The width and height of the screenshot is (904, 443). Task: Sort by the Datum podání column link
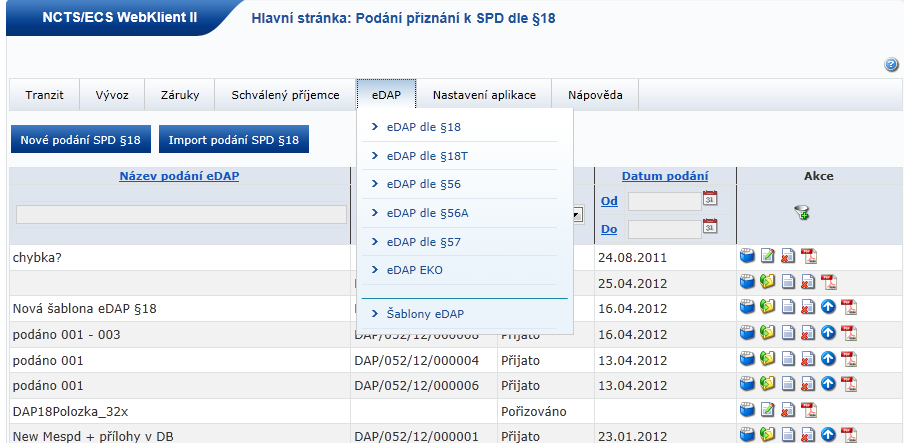coord(665,176)
